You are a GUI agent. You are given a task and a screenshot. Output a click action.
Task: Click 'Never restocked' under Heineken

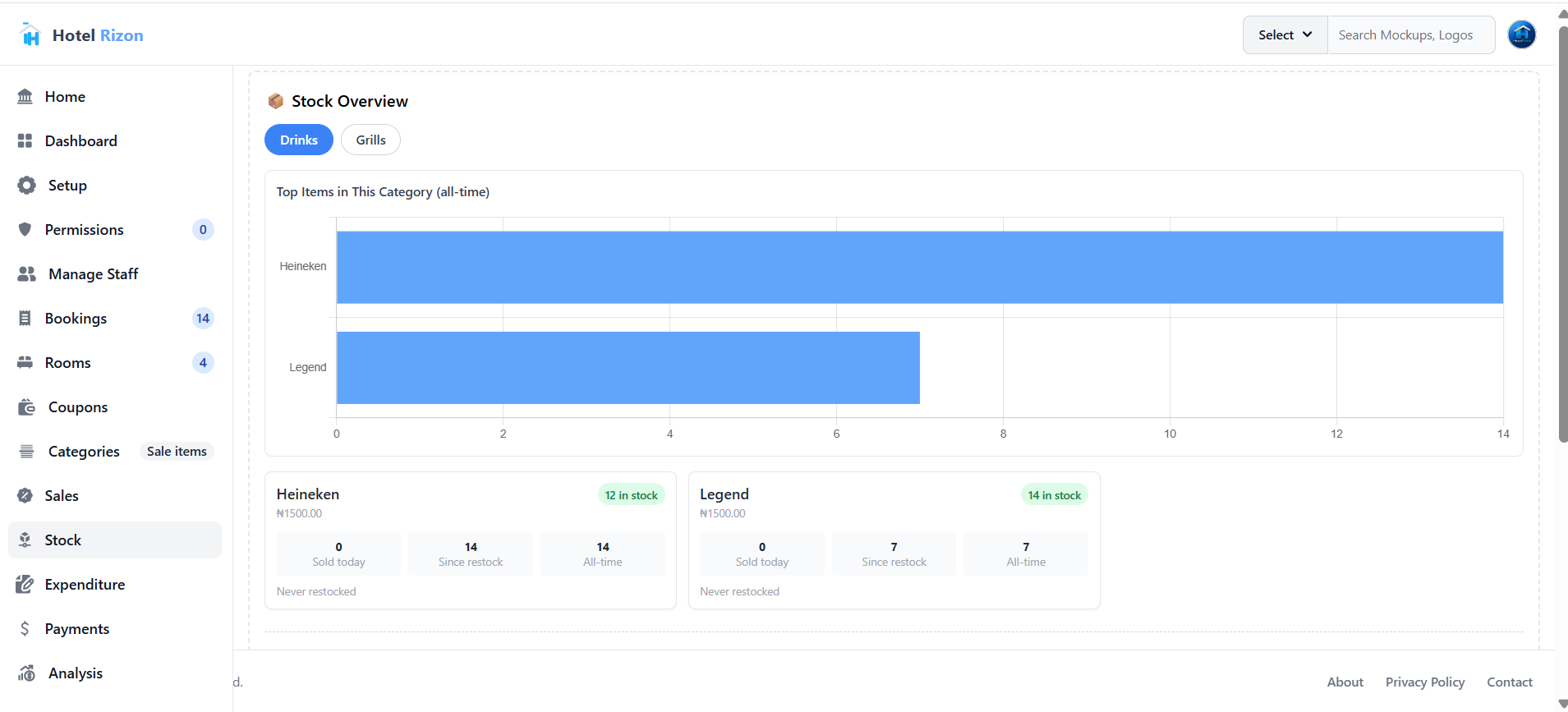[316, 592]
